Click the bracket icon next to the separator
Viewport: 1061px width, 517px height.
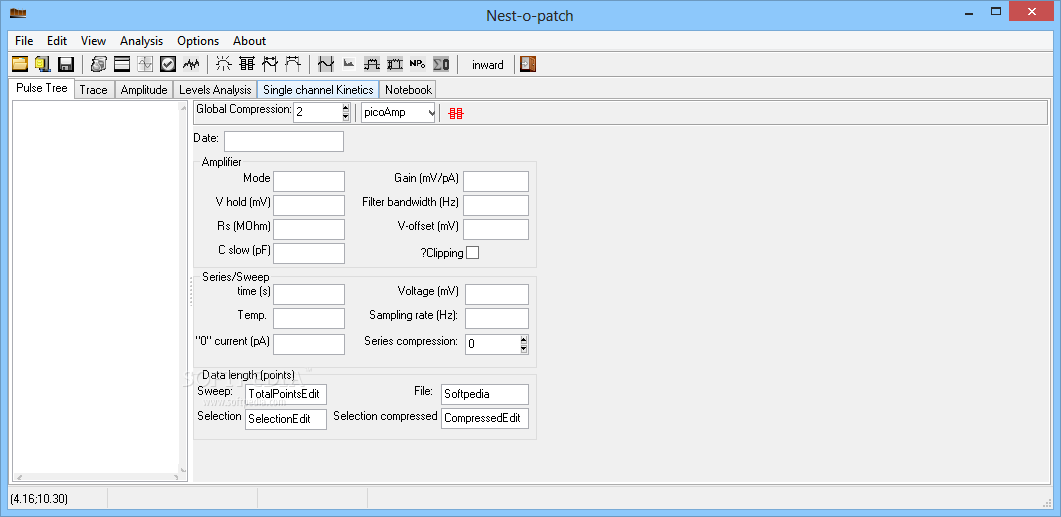293,64
